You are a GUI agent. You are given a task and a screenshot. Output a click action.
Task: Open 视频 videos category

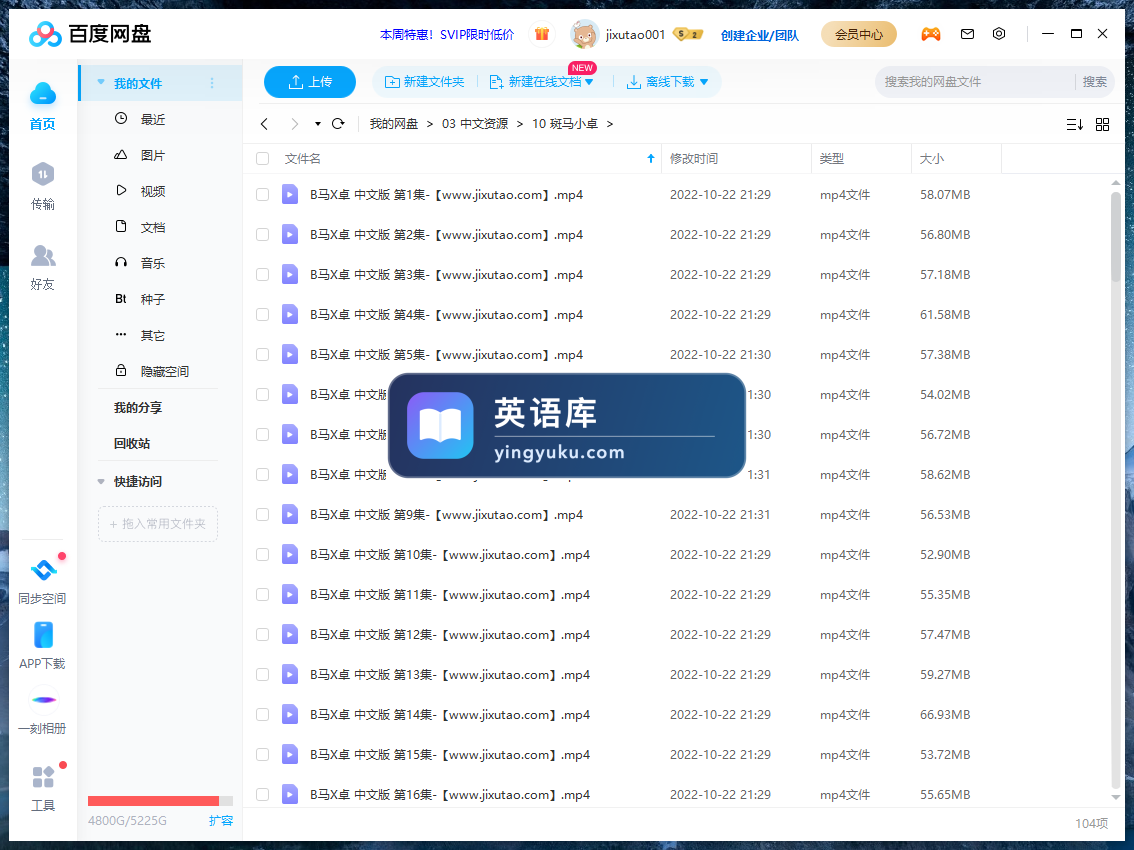click(153, 191)
